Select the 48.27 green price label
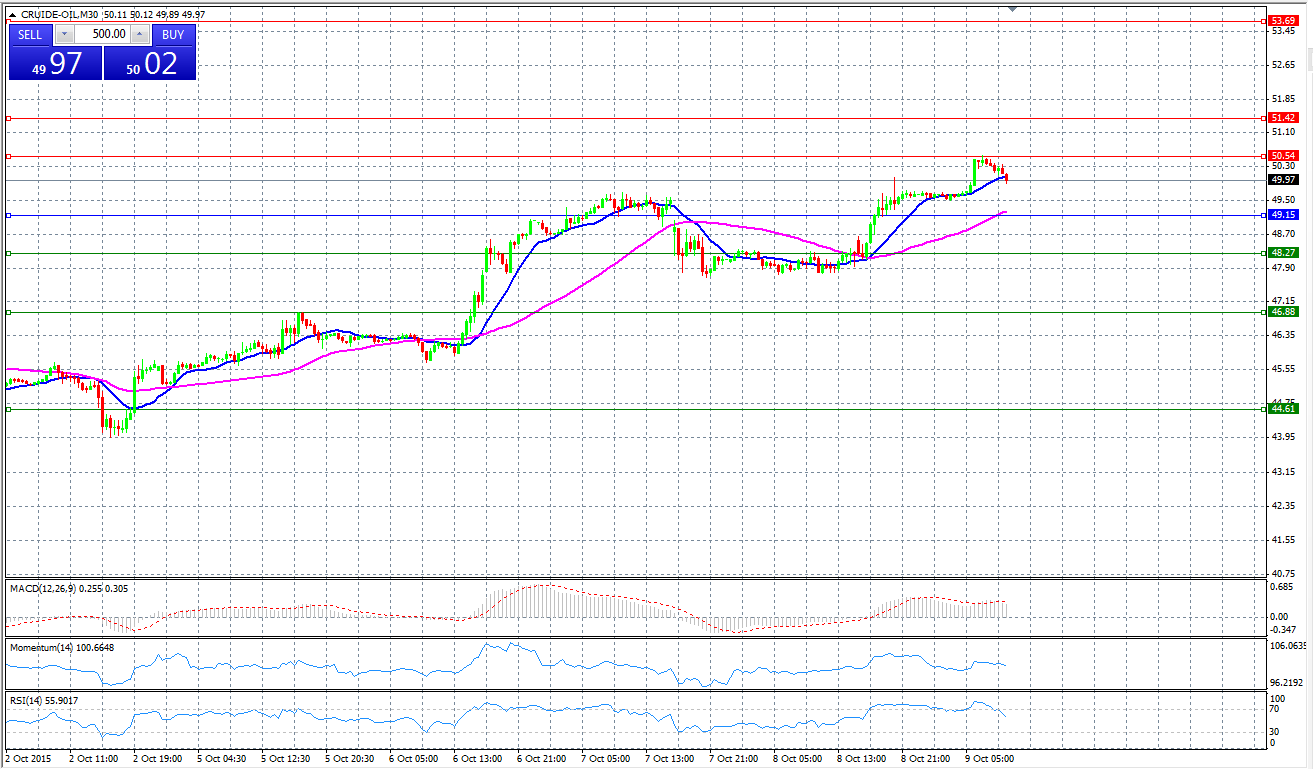The image size is (1313, 769). (1282, 253)
